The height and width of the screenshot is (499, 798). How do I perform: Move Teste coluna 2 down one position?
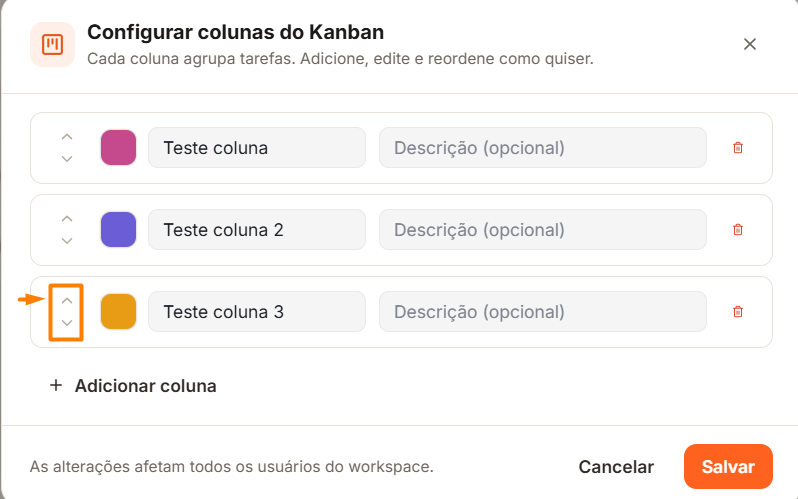(67, 241)
